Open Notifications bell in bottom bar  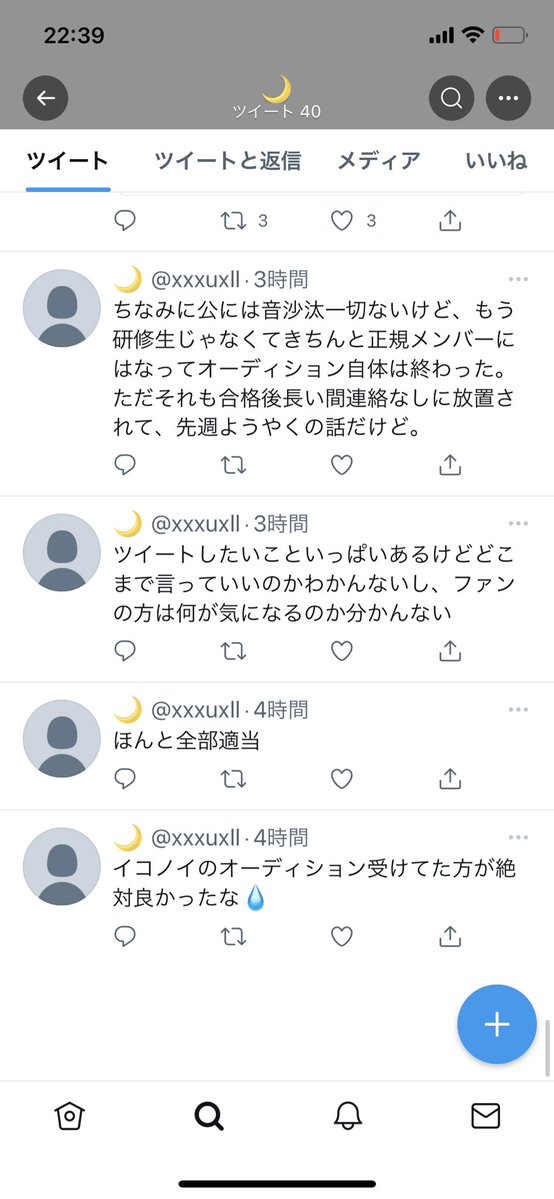tap(347, 1117)
